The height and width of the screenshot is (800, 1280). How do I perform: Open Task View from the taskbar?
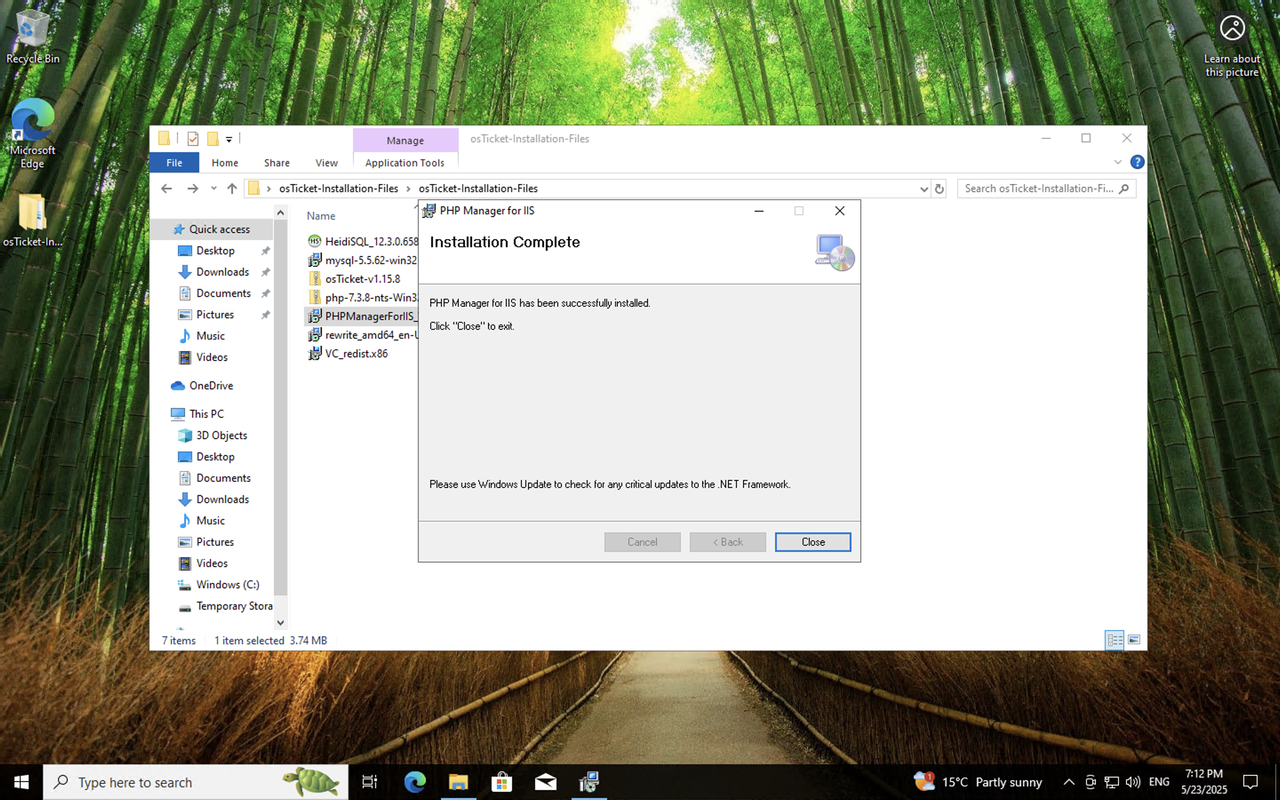[369, 782]
